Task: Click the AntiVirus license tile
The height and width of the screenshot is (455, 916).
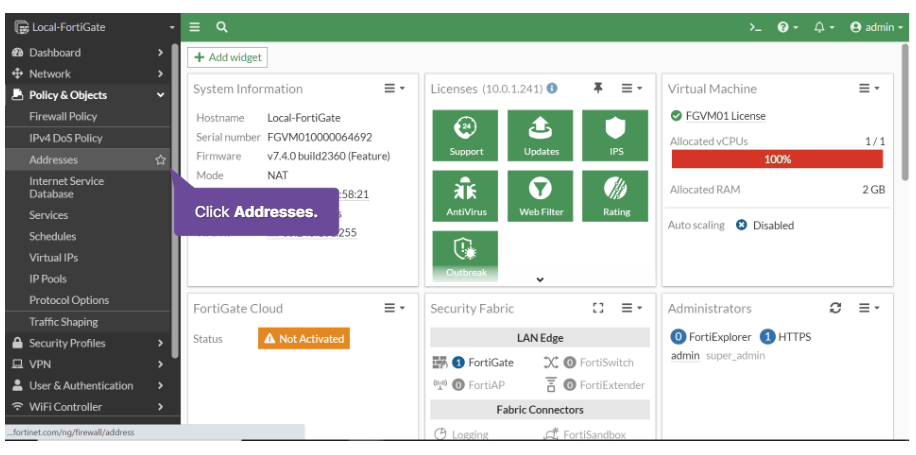Action: point(466,196)
